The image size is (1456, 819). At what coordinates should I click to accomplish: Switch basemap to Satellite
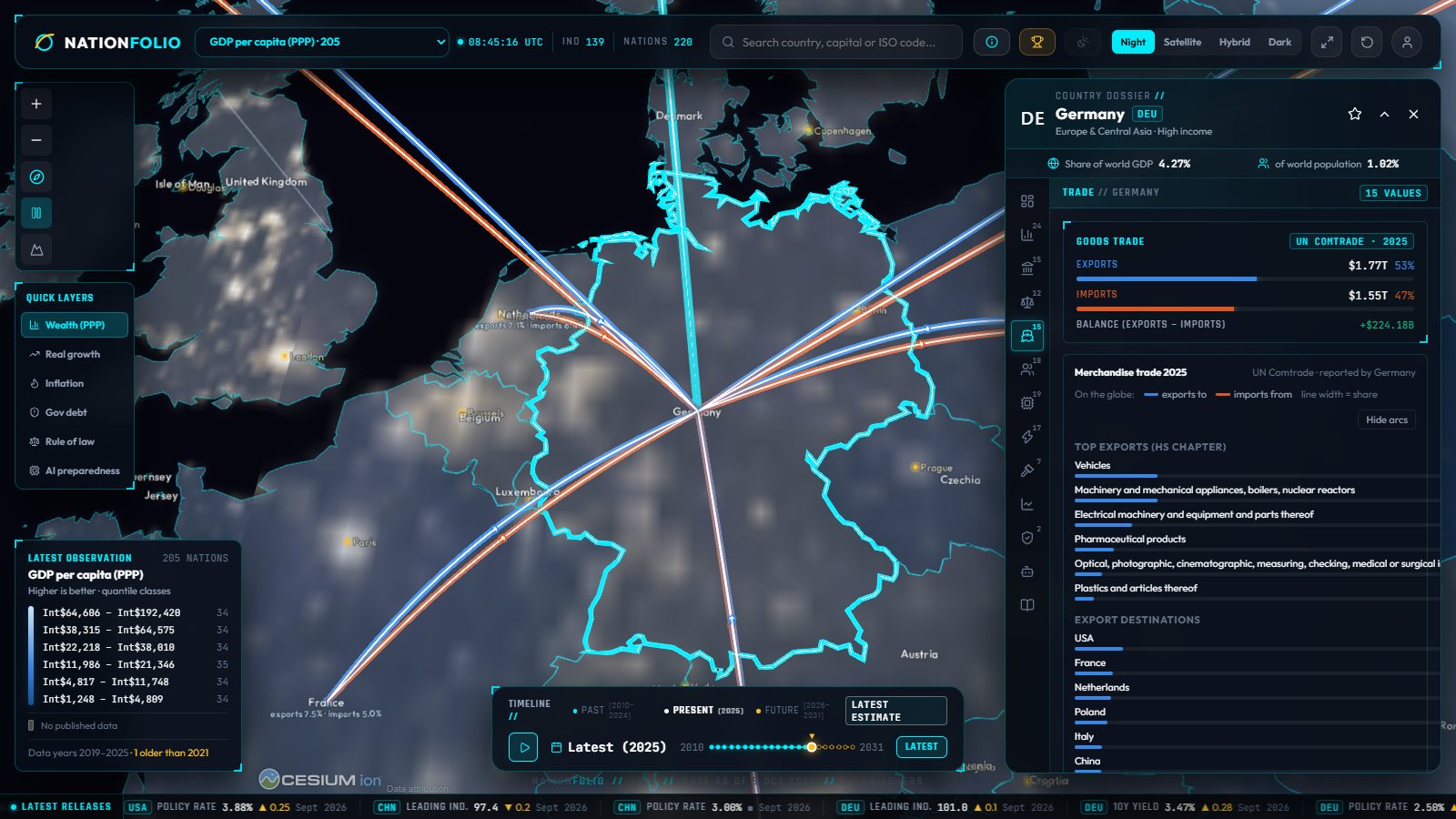pos(1182,42)
